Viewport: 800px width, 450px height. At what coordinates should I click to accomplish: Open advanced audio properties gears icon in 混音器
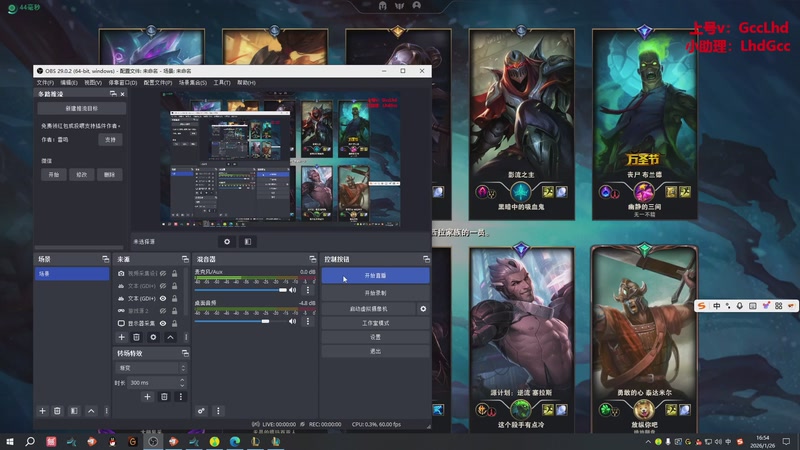click(x=201, y=411)
